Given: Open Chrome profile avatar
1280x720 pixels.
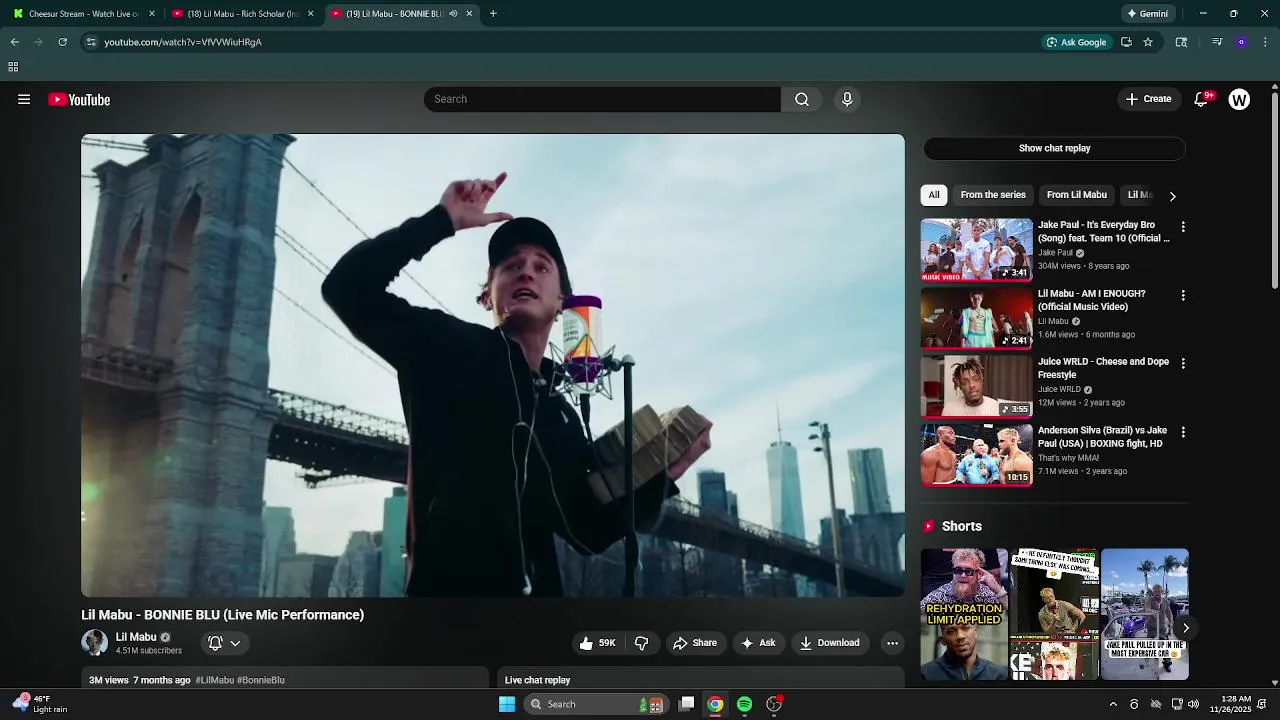Looking at the screenshot, I should point(1241,42).
